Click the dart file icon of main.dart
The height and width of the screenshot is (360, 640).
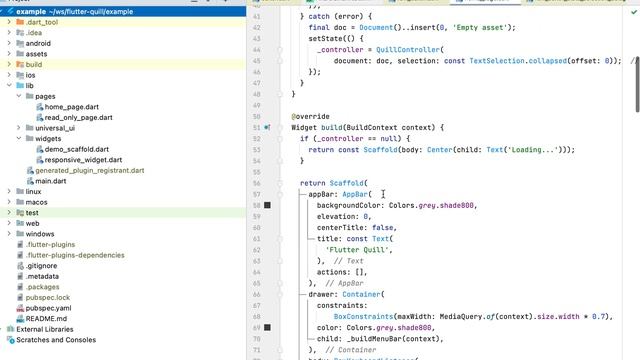point(30,181)
